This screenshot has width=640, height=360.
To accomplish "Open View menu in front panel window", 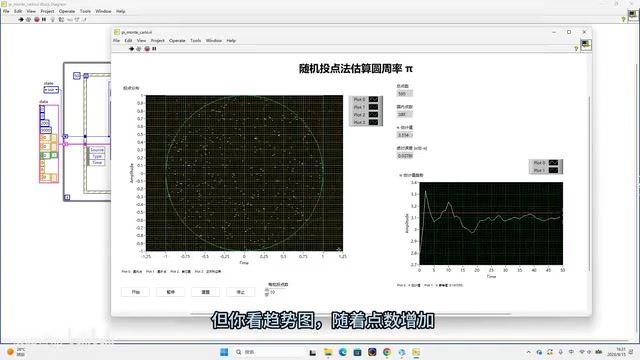I will point(141,40).
